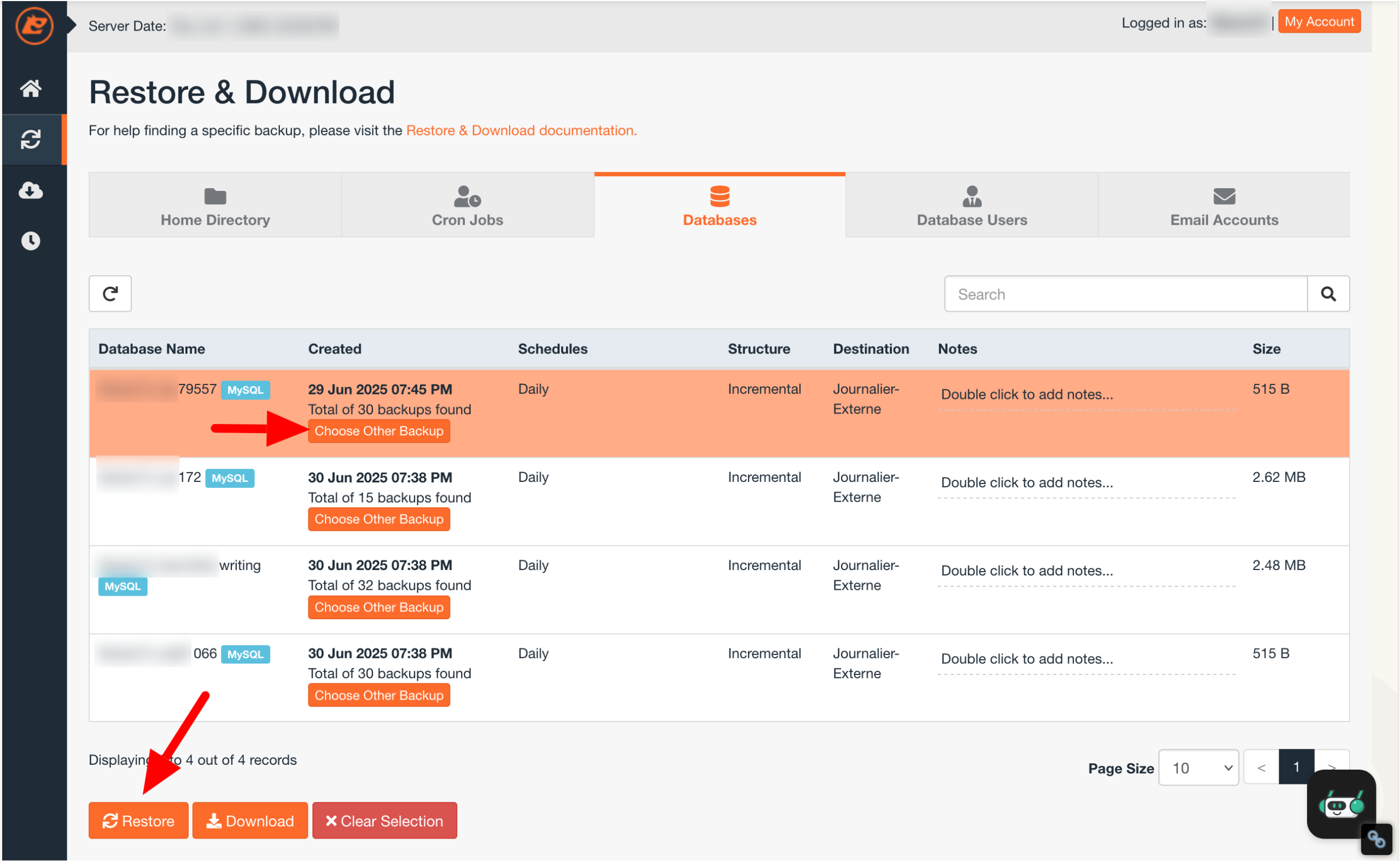This screenshot has width=1400, height=861.
Task: Select the Databases tab
Action: coord(720,206)
